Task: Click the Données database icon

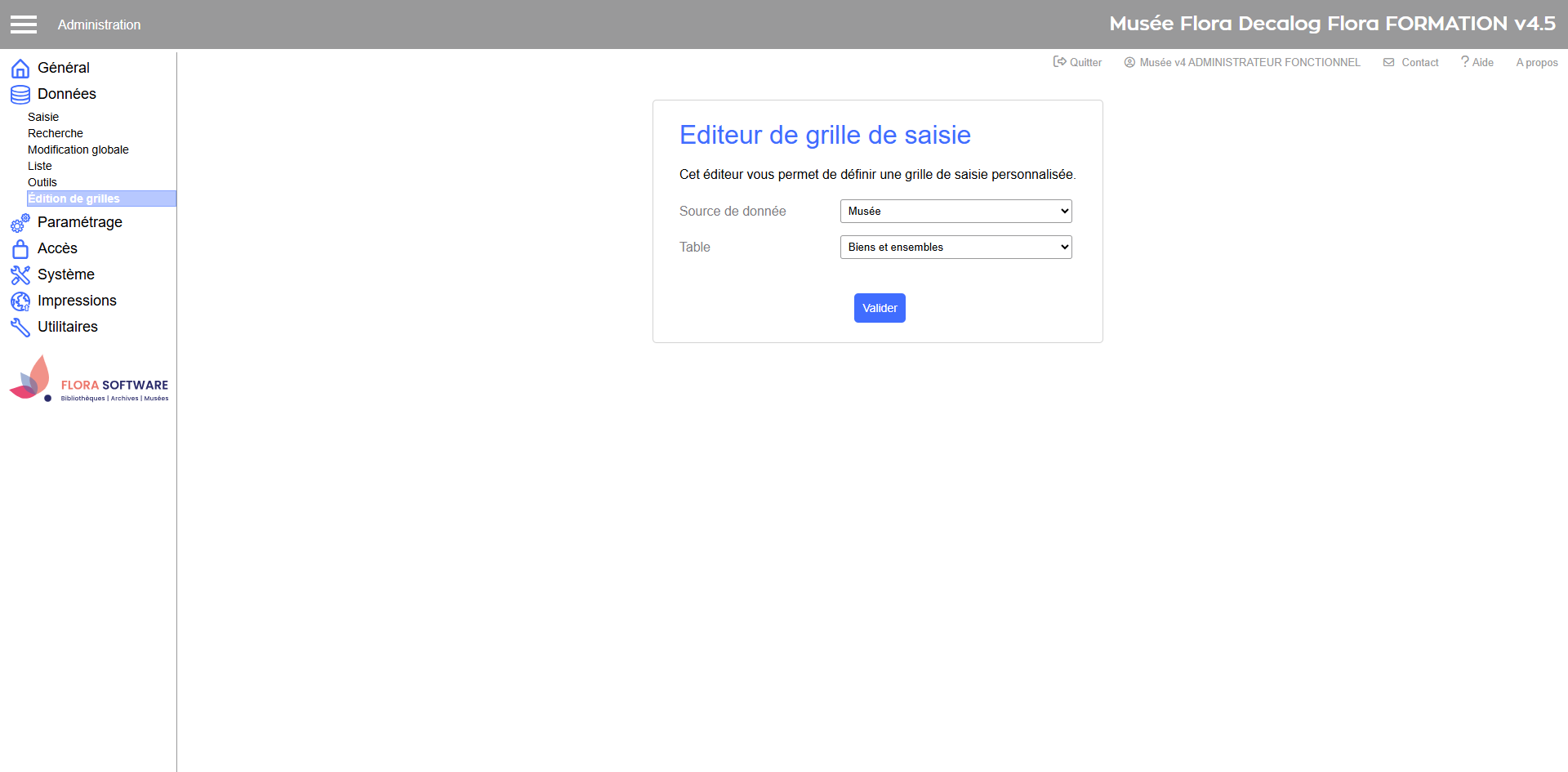Action: pos(20,95)
